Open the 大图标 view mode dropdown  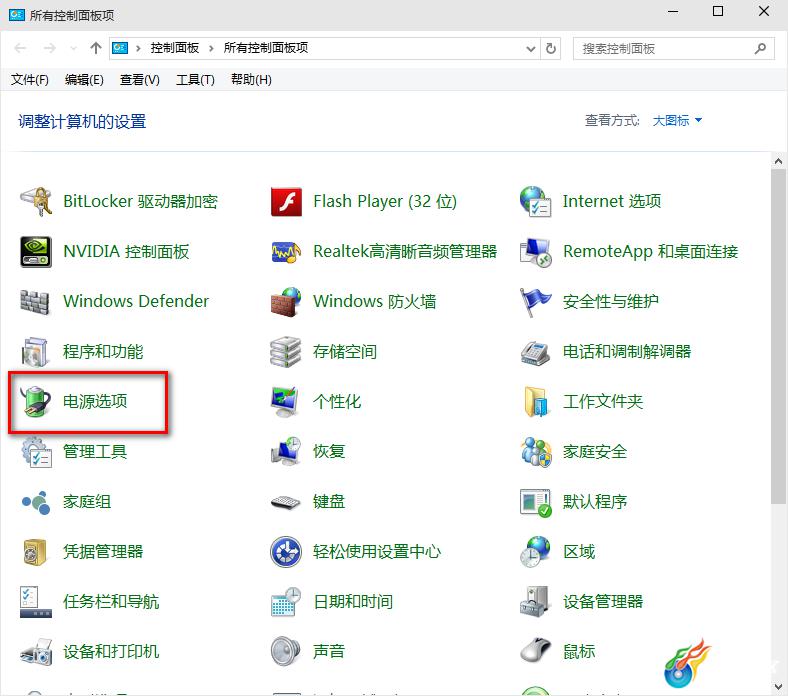pyautogui.click(x=676, y=121)
